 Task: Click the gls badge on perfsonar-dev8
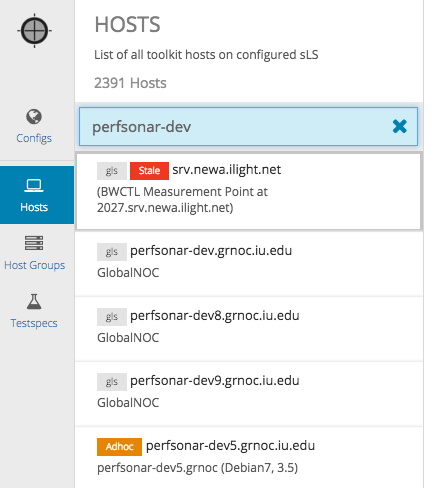[x=112, y=317]
